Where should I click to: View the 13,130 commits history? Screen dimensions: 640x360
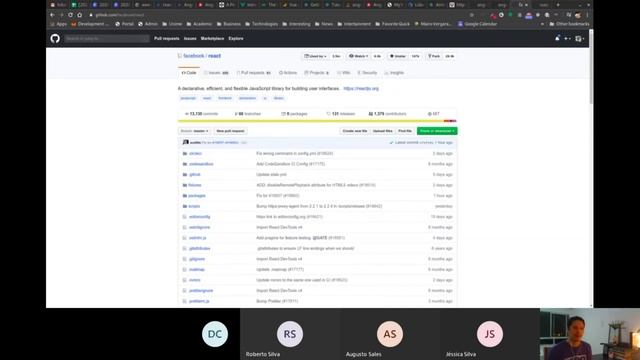(x=202, y=114)
